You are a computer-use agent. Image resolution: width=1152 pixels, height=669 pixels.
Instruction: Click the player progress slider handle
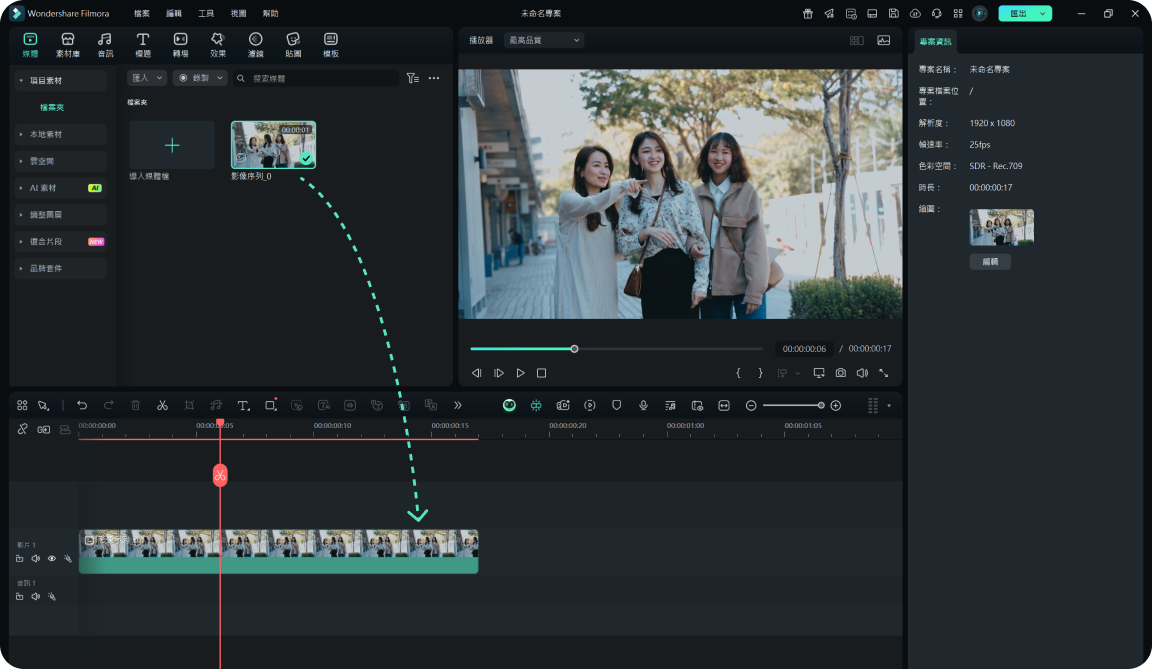coord(575,349)
